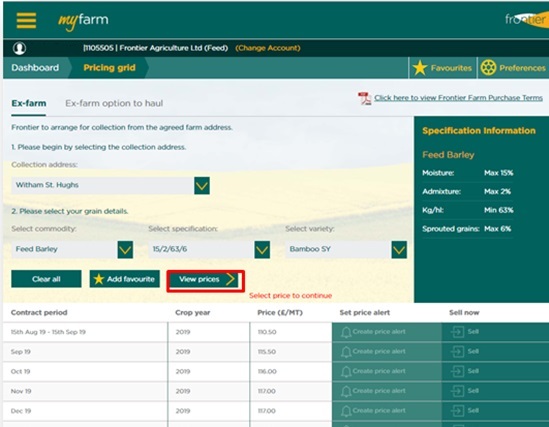Click the Moisture Max 15% row
This screenshot has width=549, height=427.
[467, 173]
